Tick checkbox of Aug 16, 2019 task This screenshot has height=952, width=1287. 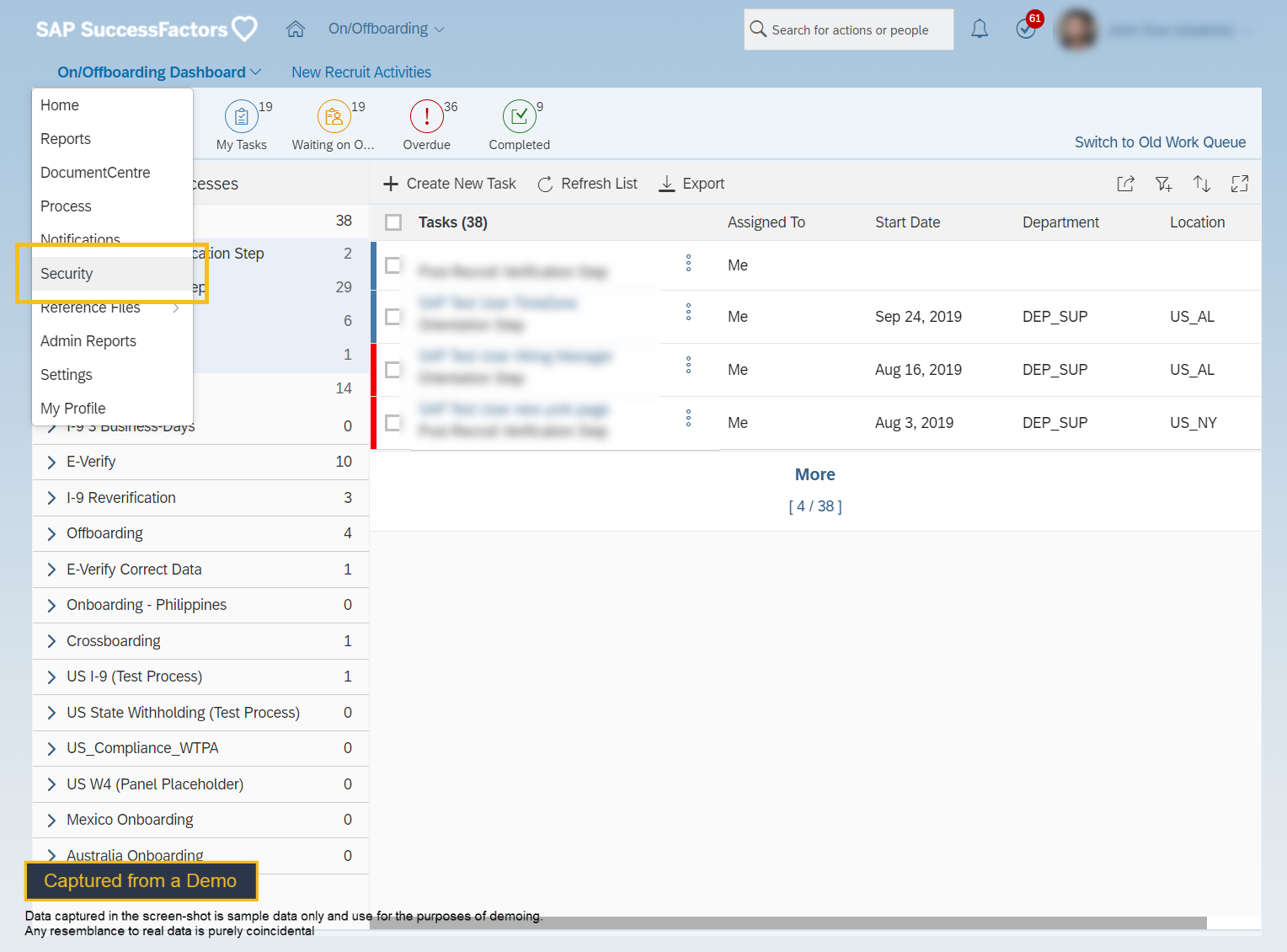click(x=393, y=370)
